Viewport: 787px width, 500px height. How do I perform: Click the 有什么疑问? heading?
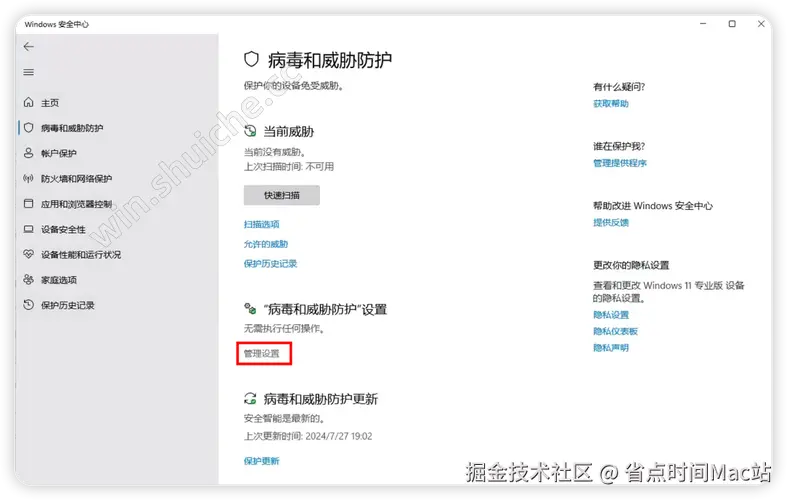point(619,87)
